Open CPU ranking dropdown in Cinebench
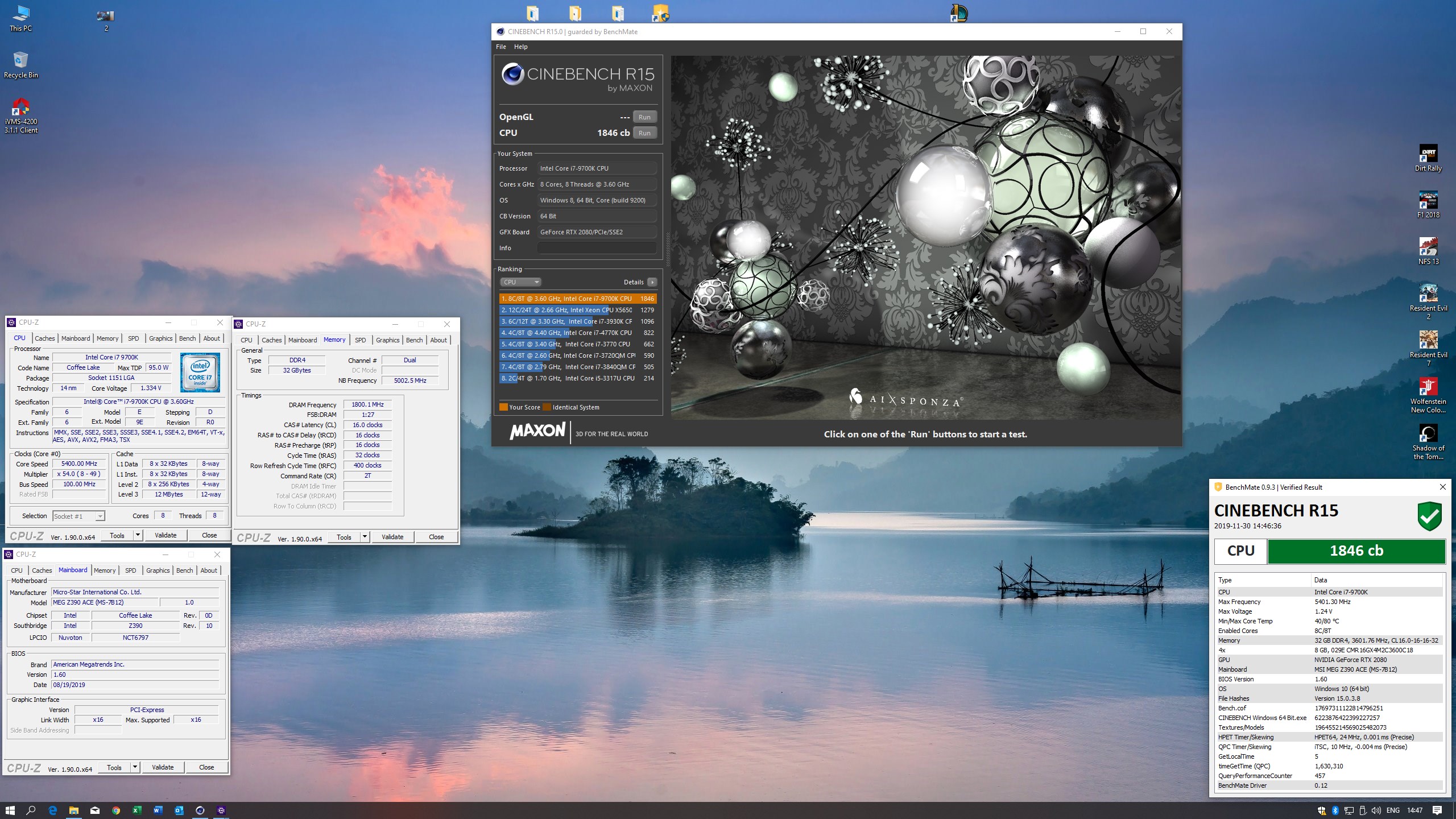 click(x=520, y=282)
